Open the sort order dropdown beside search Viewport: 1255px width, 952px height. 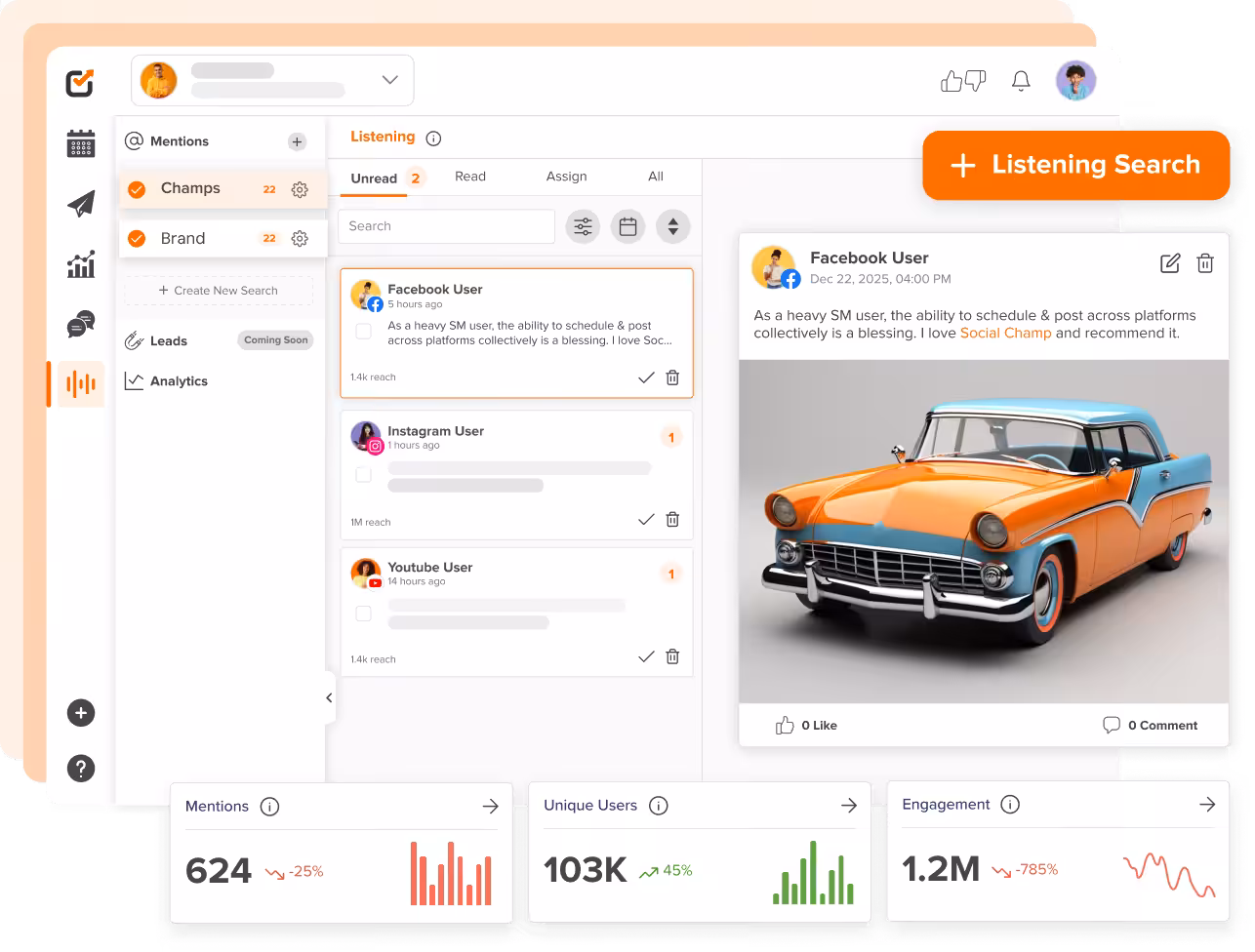point(672,226)
